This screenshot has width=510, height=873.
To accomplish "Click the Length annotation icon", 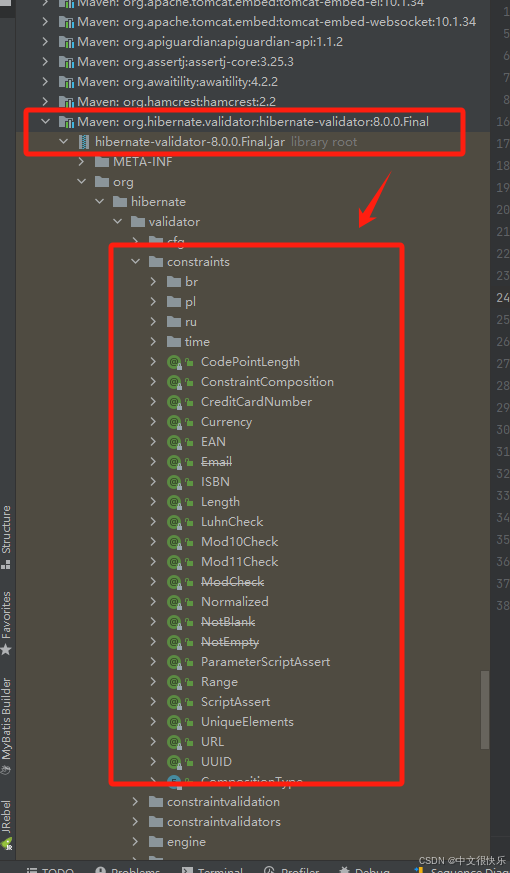I will click(174, 502).
